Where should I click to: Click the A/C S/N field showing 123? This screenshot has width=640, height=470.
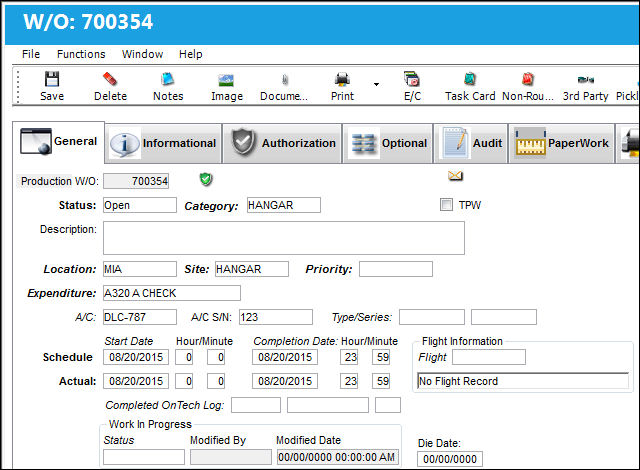tap(276, 317)
